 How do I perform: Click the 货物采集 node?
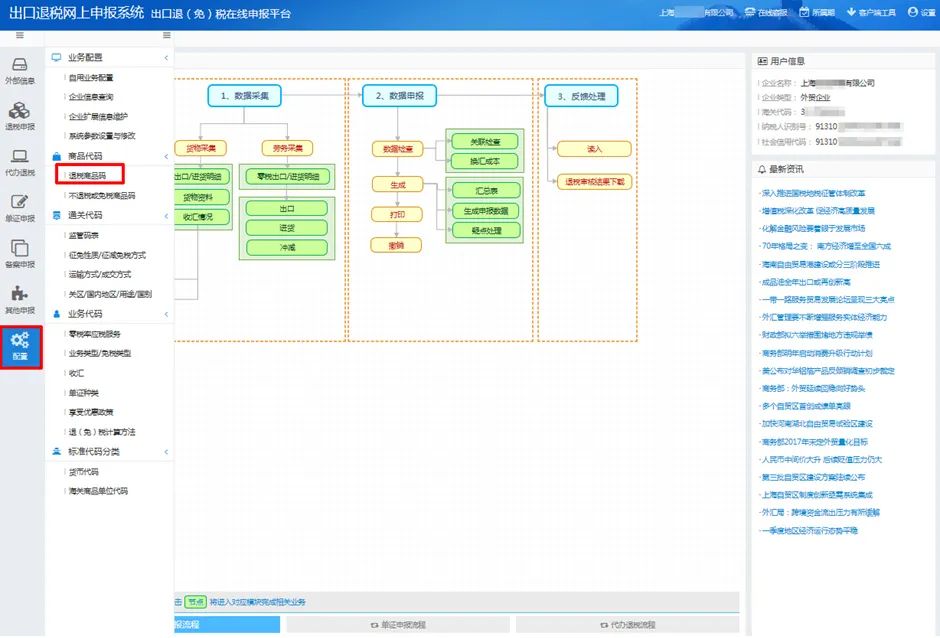tap(201, 148)
